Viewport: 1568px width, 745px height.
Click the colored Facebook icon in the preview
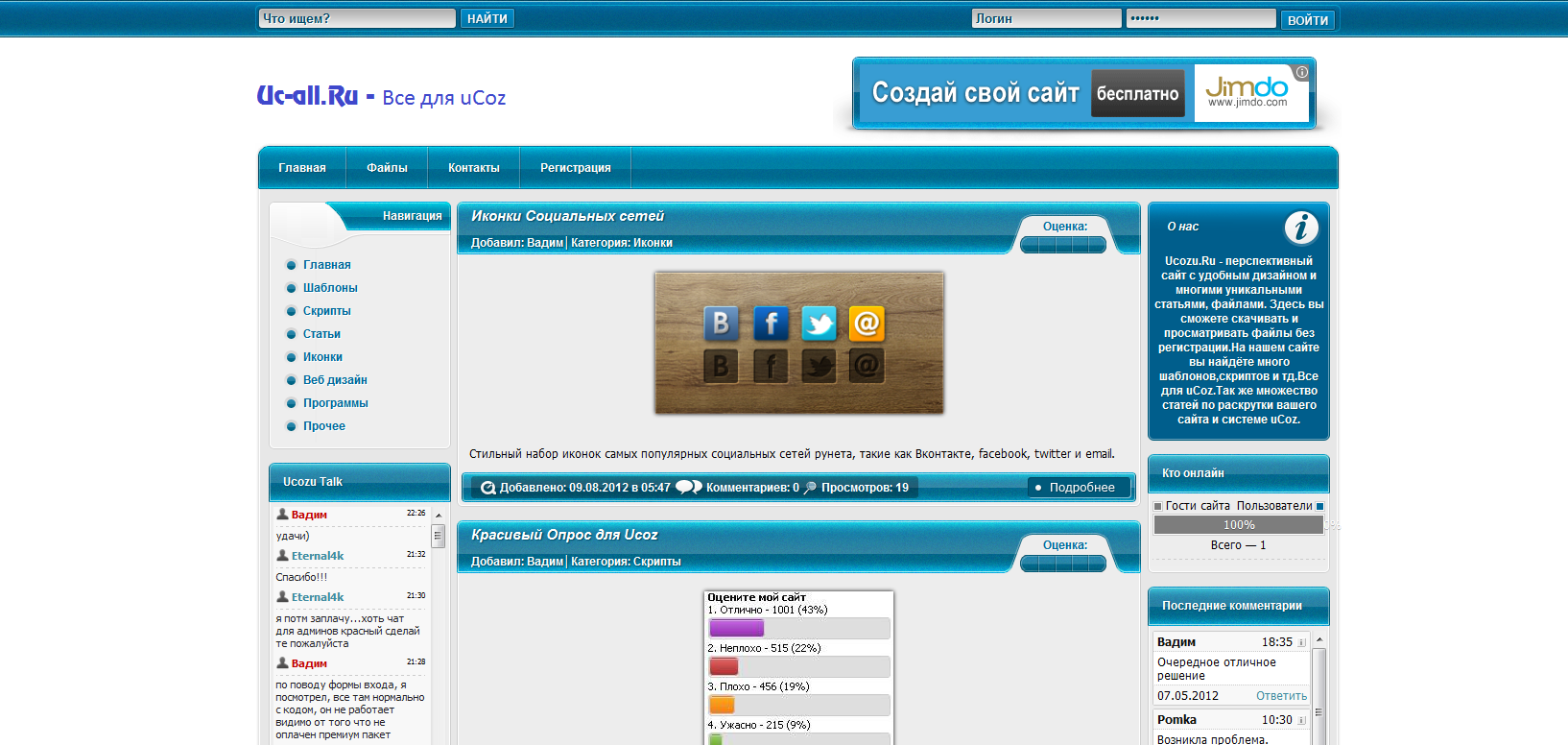[771, 324]
